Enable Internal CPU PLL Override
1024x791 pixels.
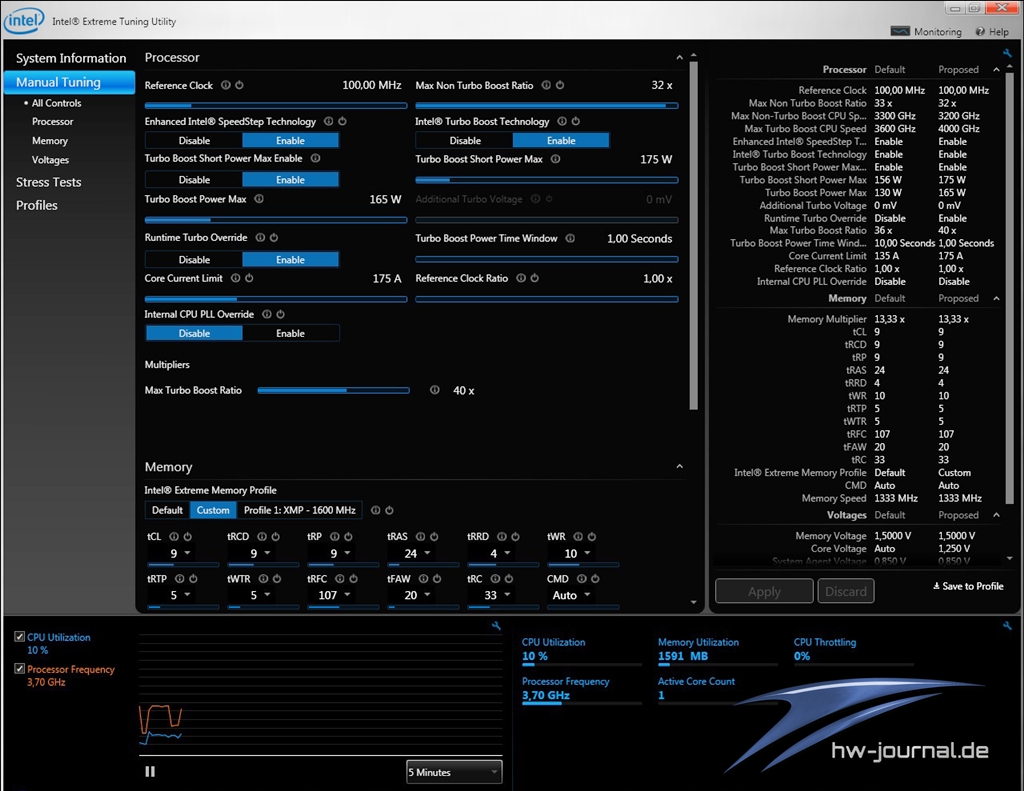pos(290,333)
